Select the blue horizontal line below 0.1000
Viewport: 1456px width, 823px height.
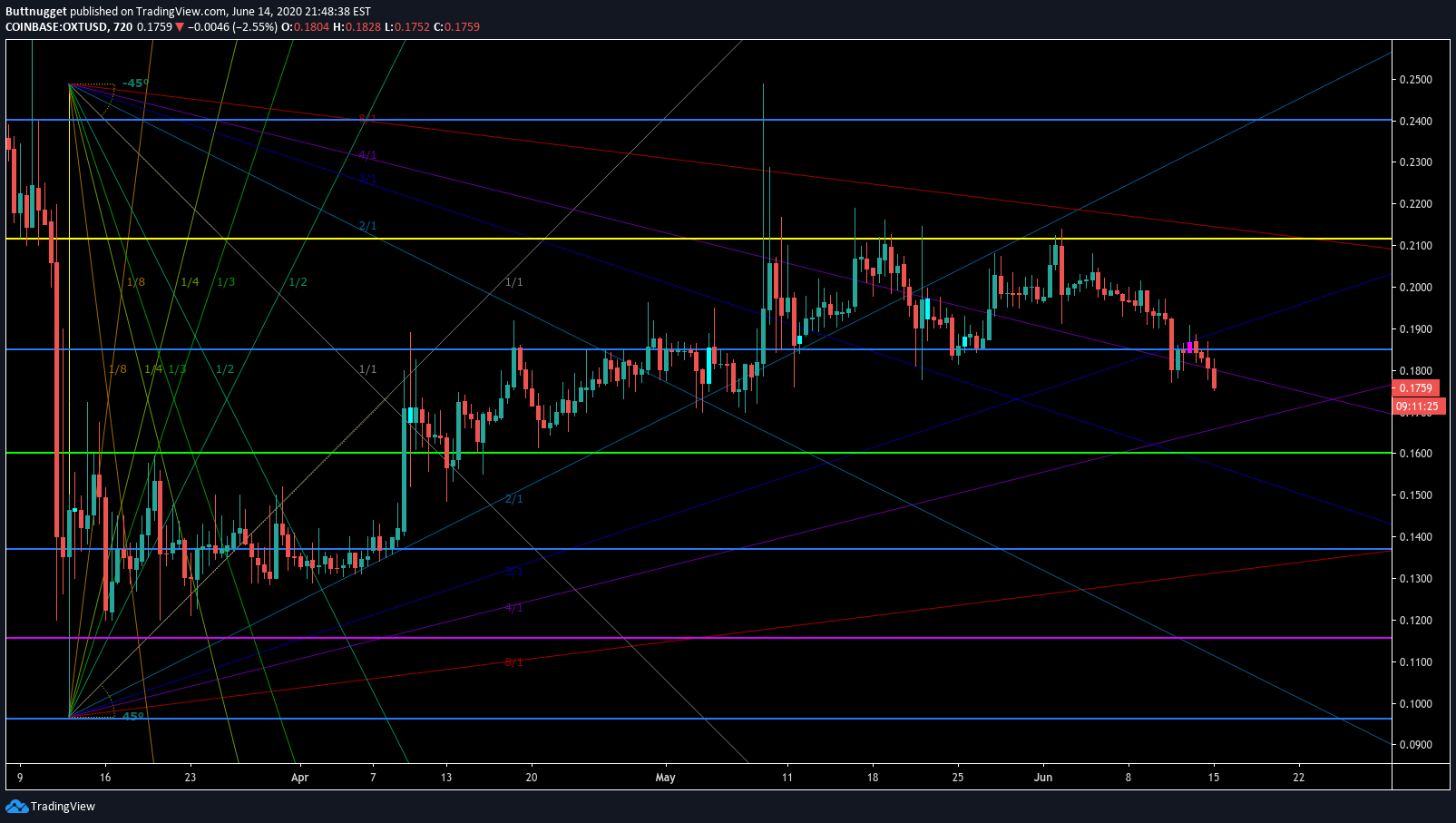point(699,719)
